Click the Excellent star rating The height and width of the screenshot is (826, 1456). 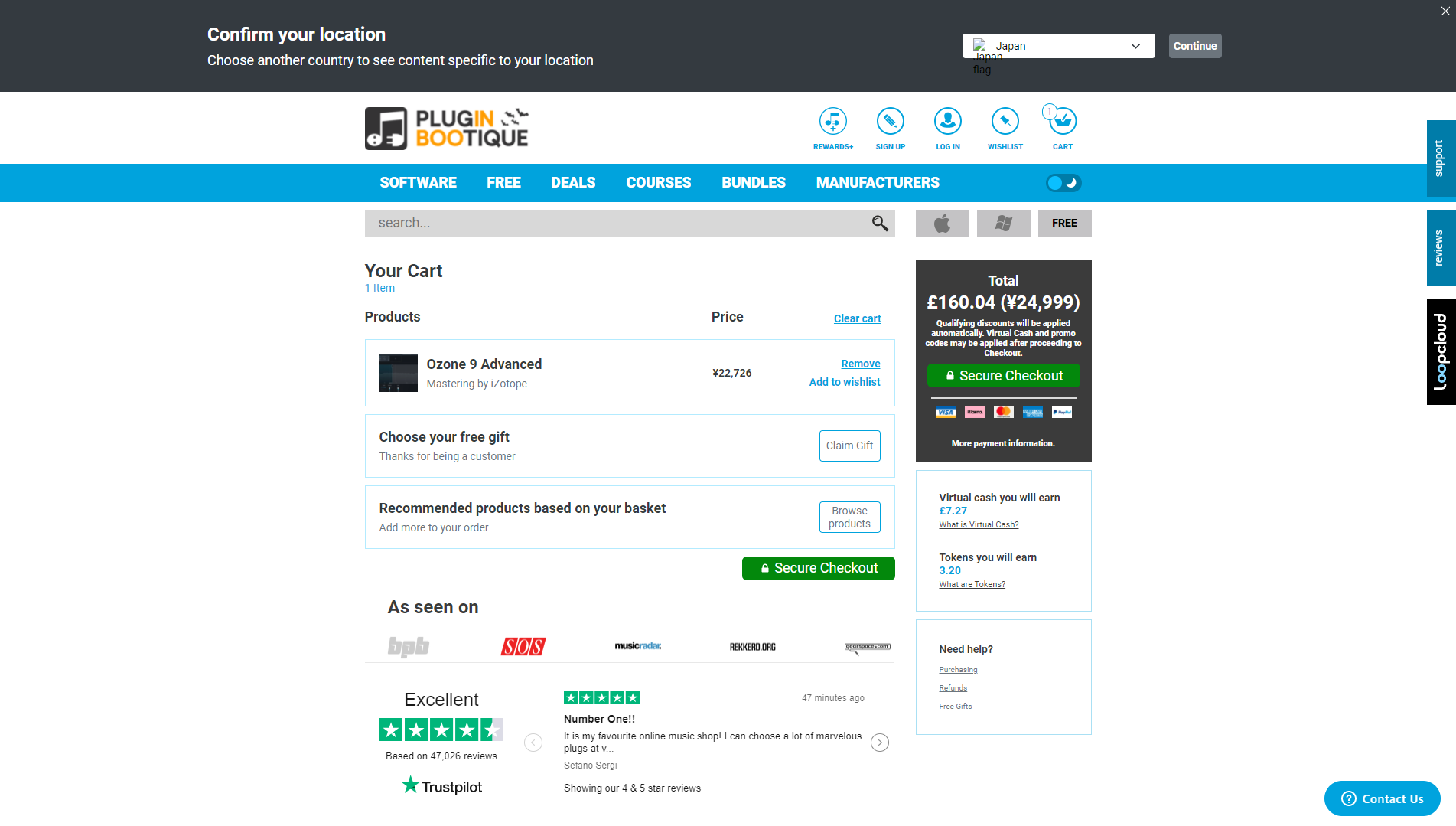coord(441,730)
